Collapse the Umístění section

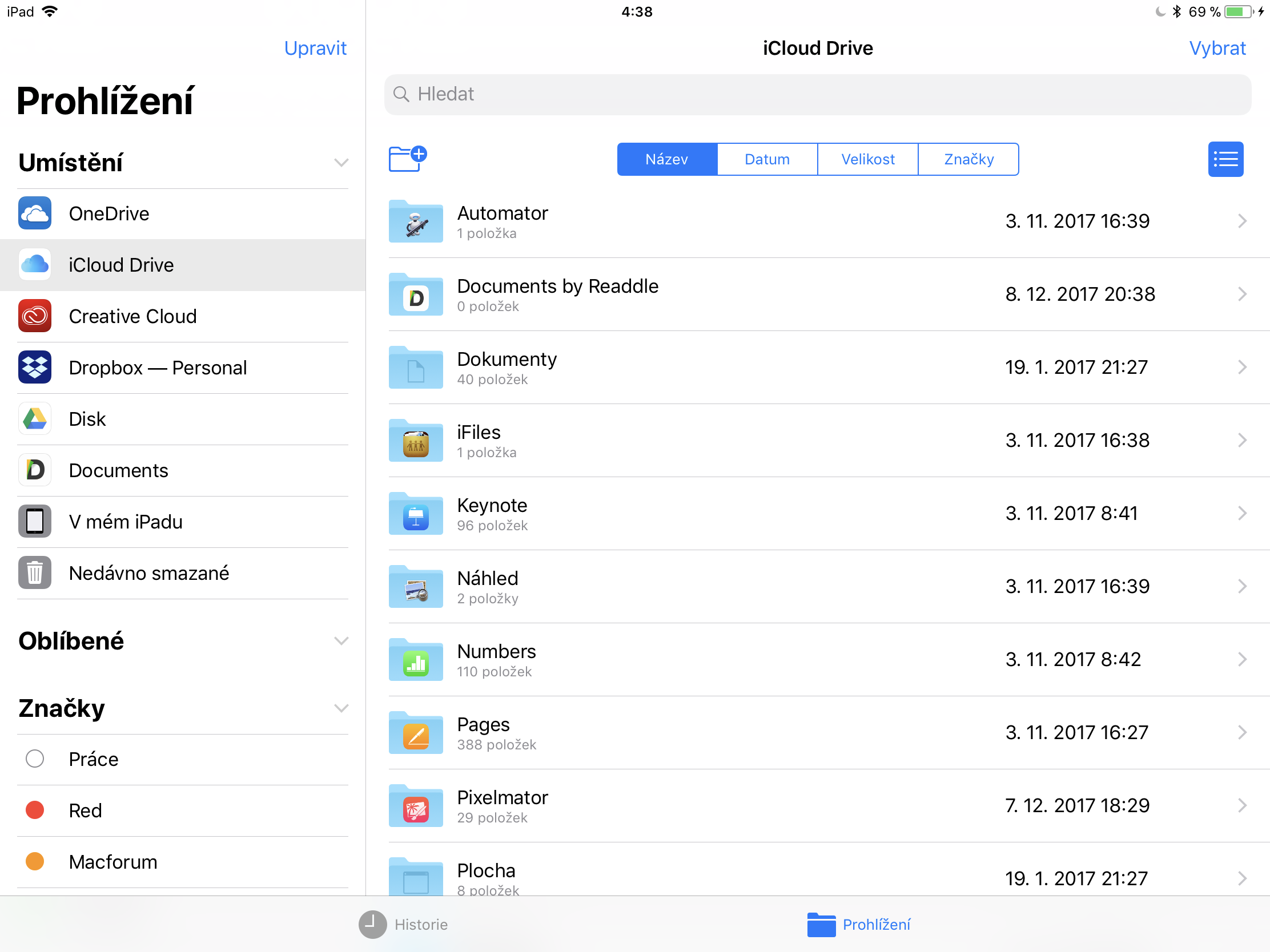(x=341, y=163)
